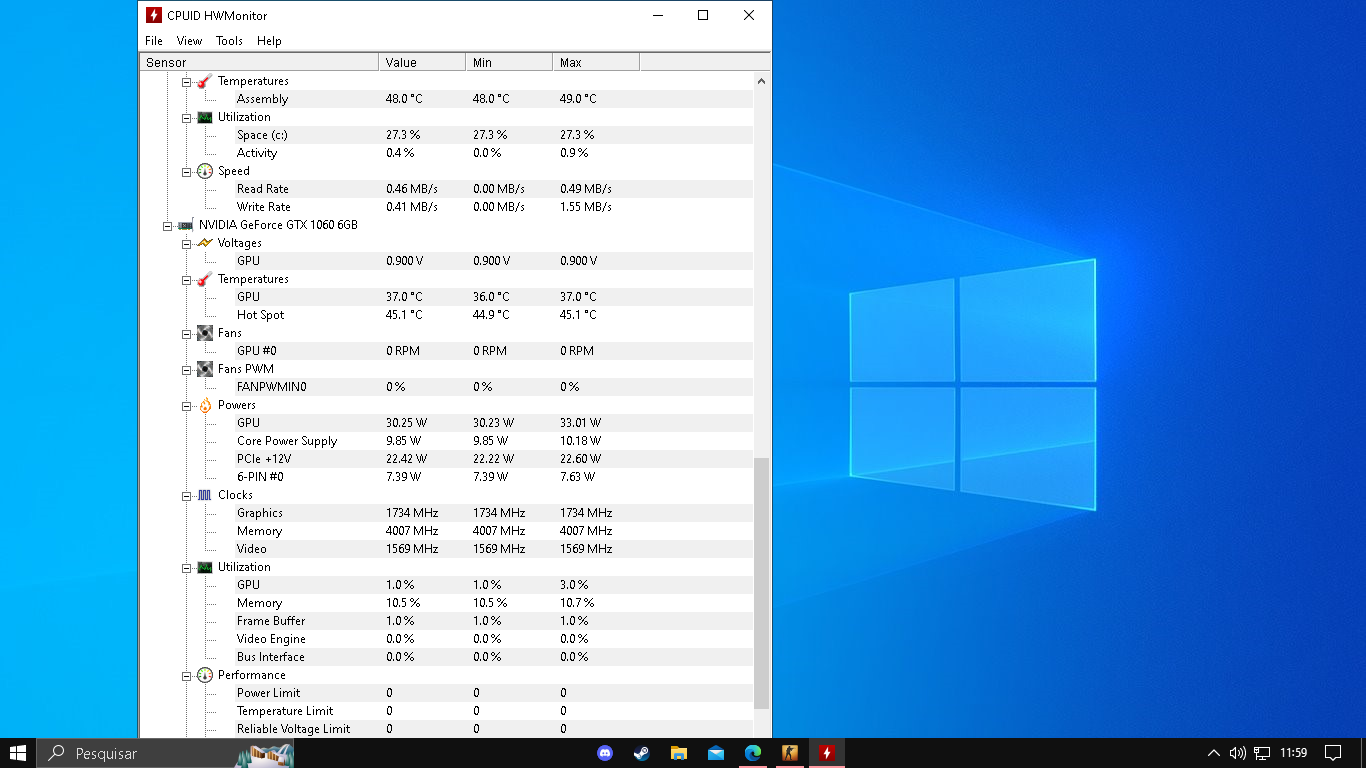Collapse the Speed section

tap(186, 172)
